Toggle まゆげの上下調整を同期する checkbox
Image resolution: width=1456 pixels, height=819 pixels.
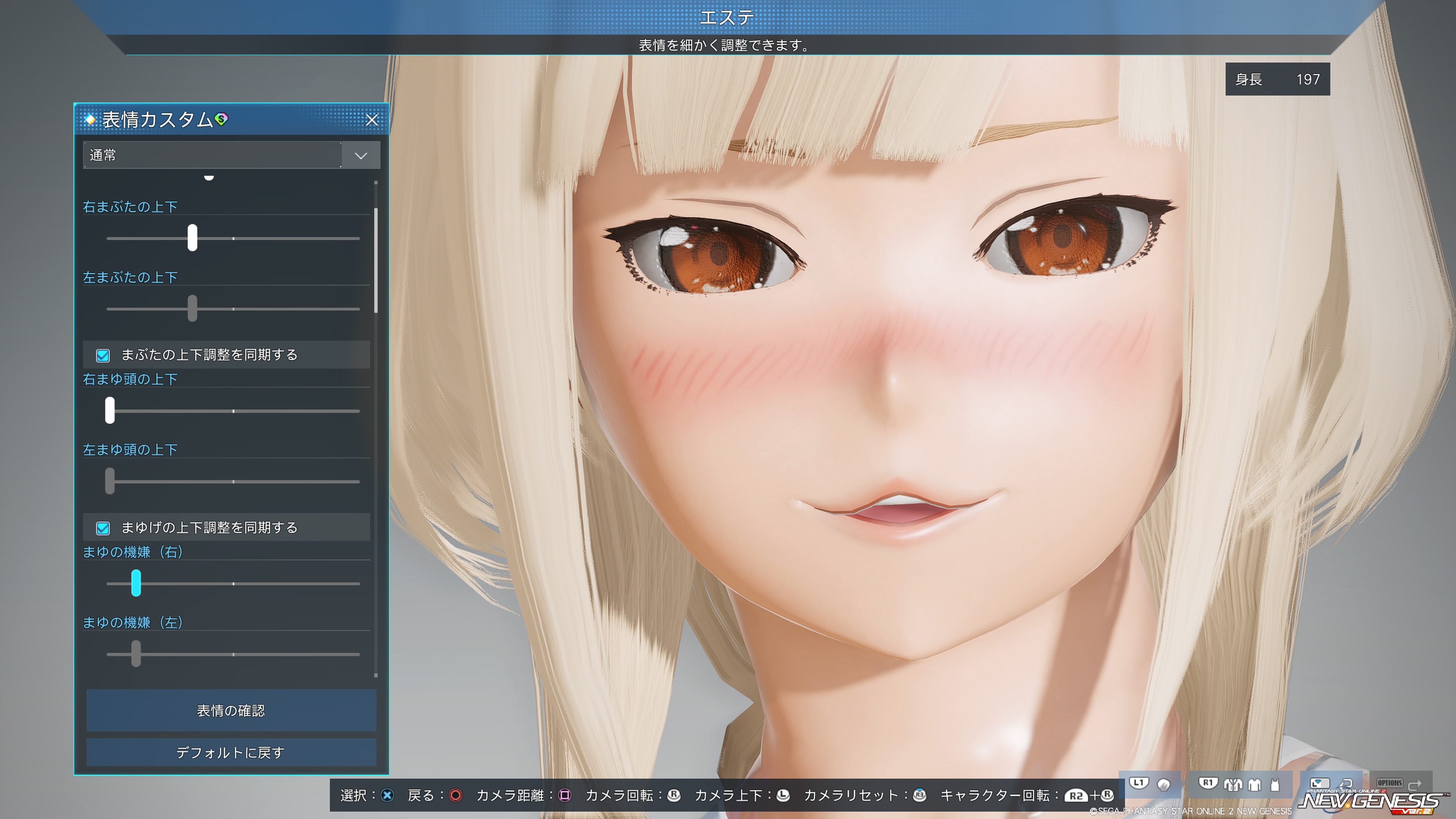[x=103, y=528]
